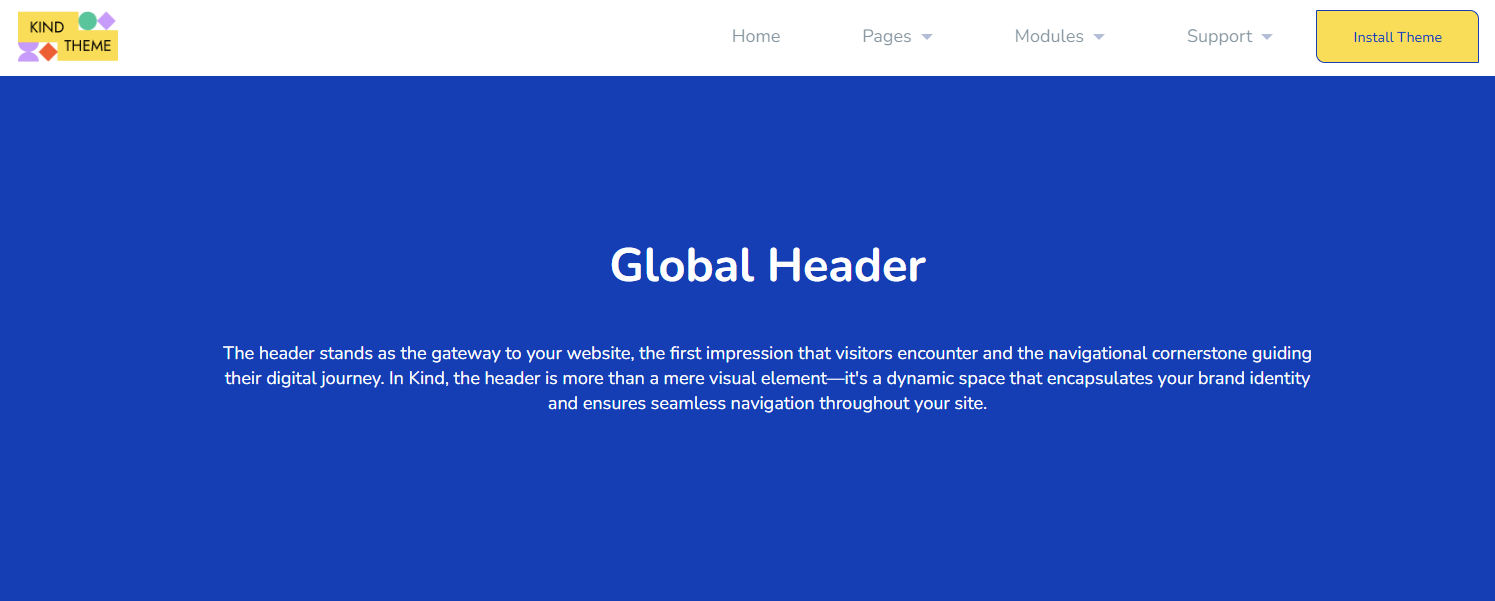Expand the Support dropdown arrow
Image resolution: width=1495 pixels, height=601 pixels.
coord(1267,37)
